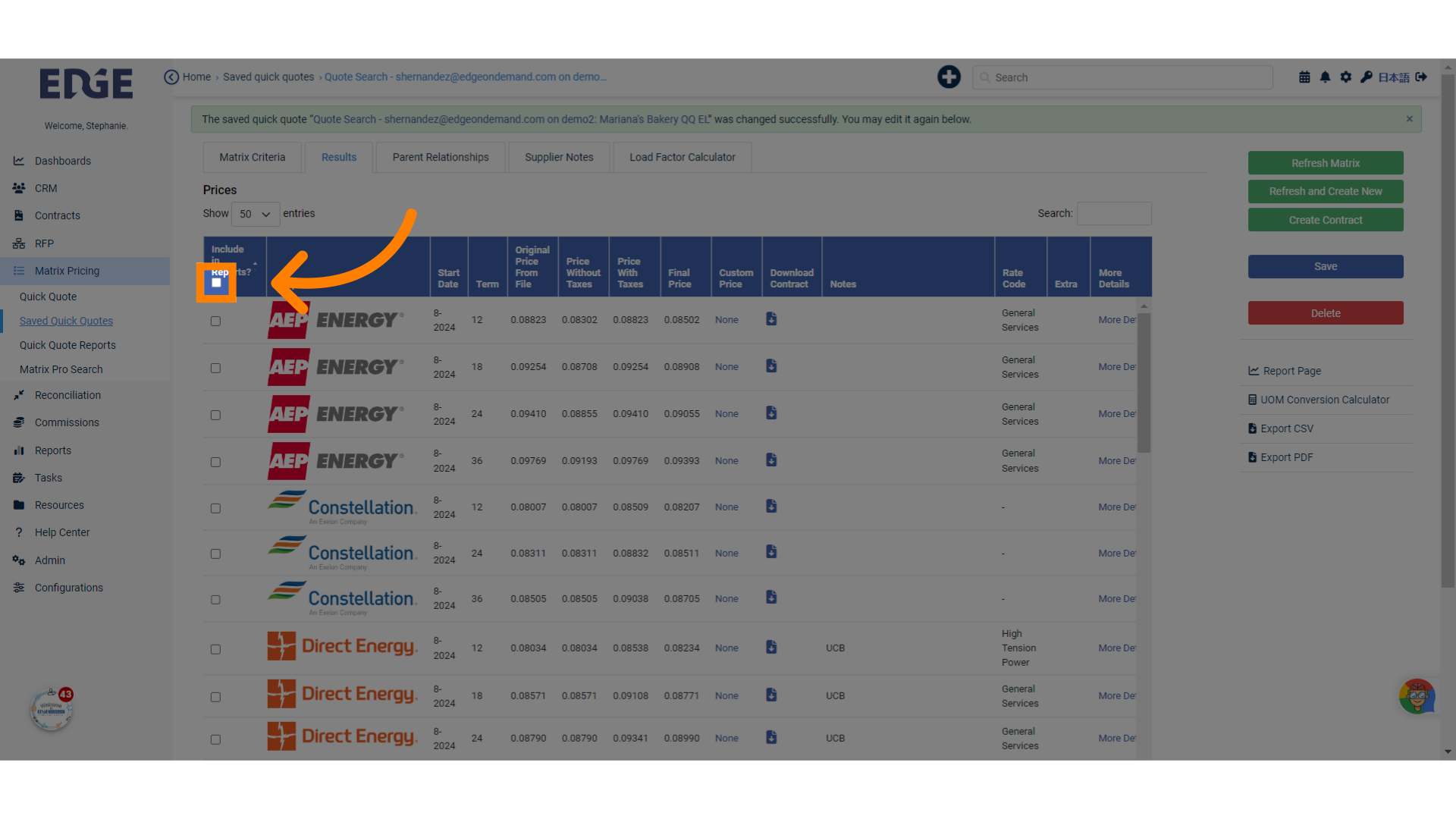Download contract for AEP Energy 18-term row

(x=771, y=366)
